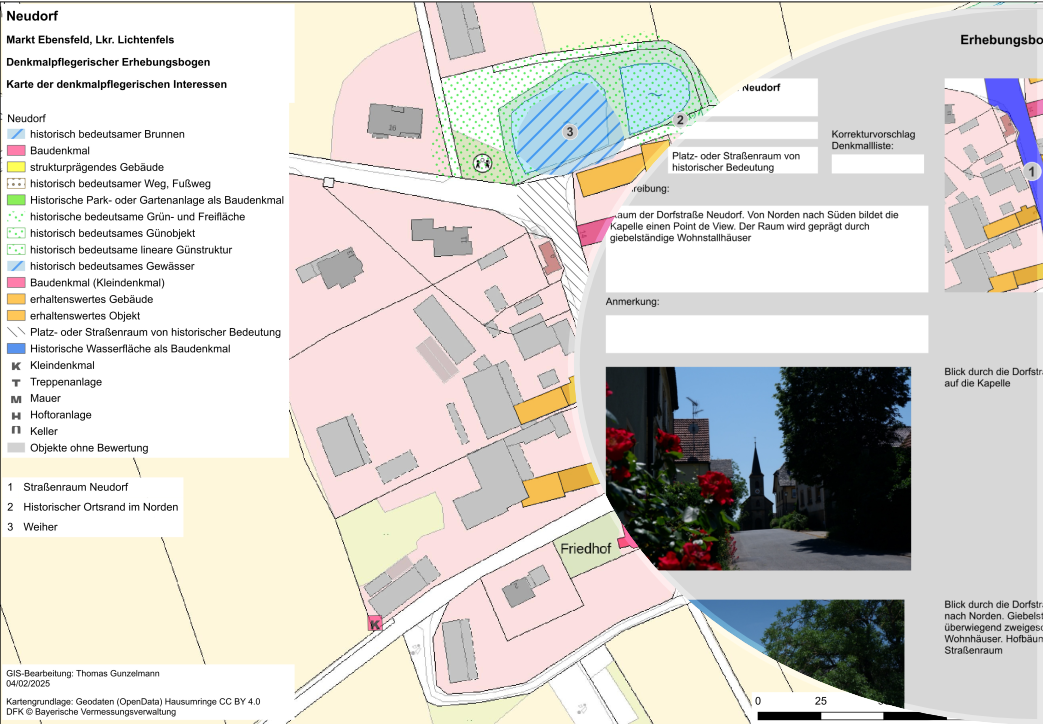Select the green Historische Park- oder Gartenanlage swatch

point(15,200)
